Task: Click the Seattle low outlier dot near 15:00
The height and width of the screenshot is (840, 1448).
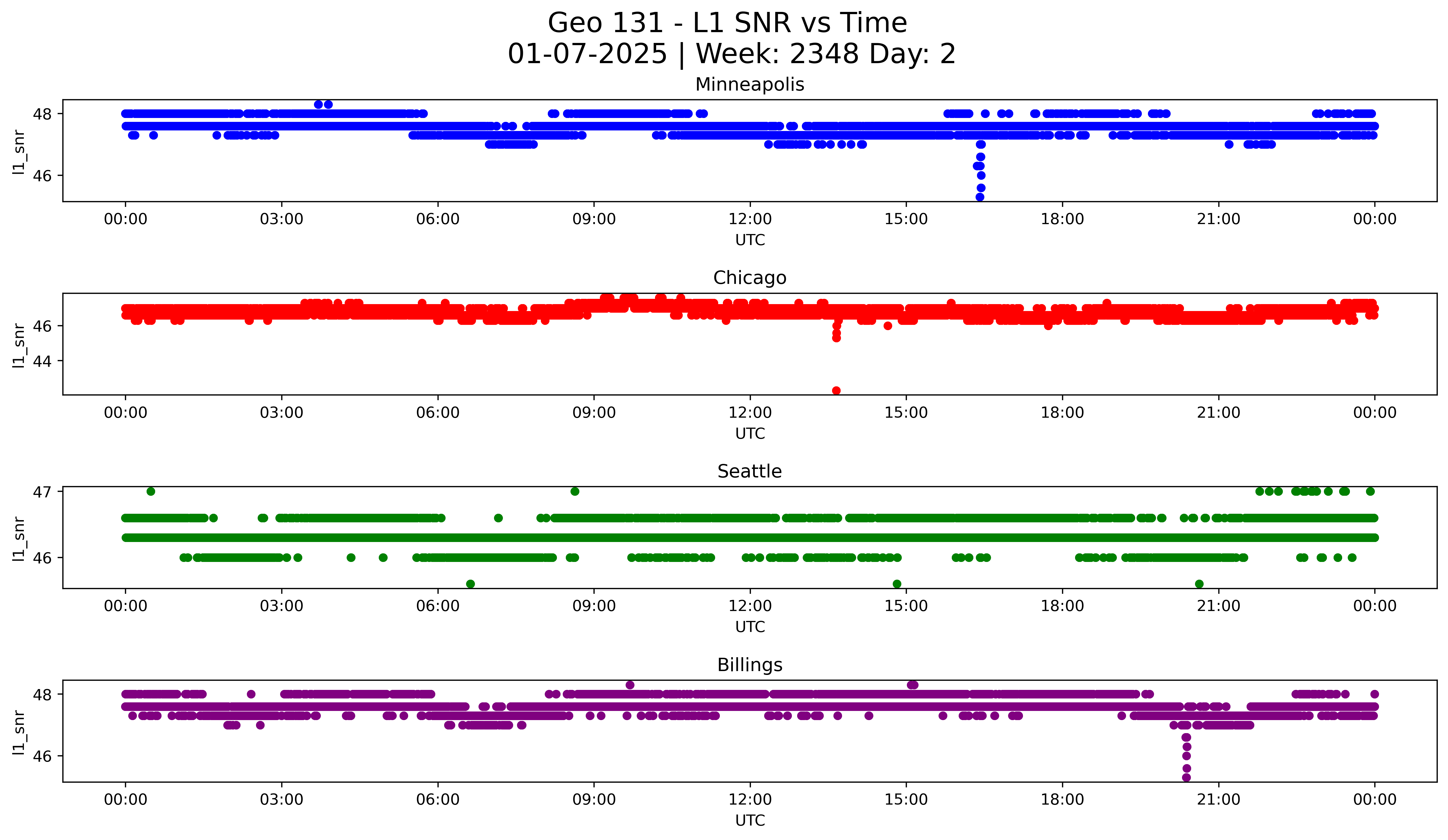Action: (x=896, y=584)
